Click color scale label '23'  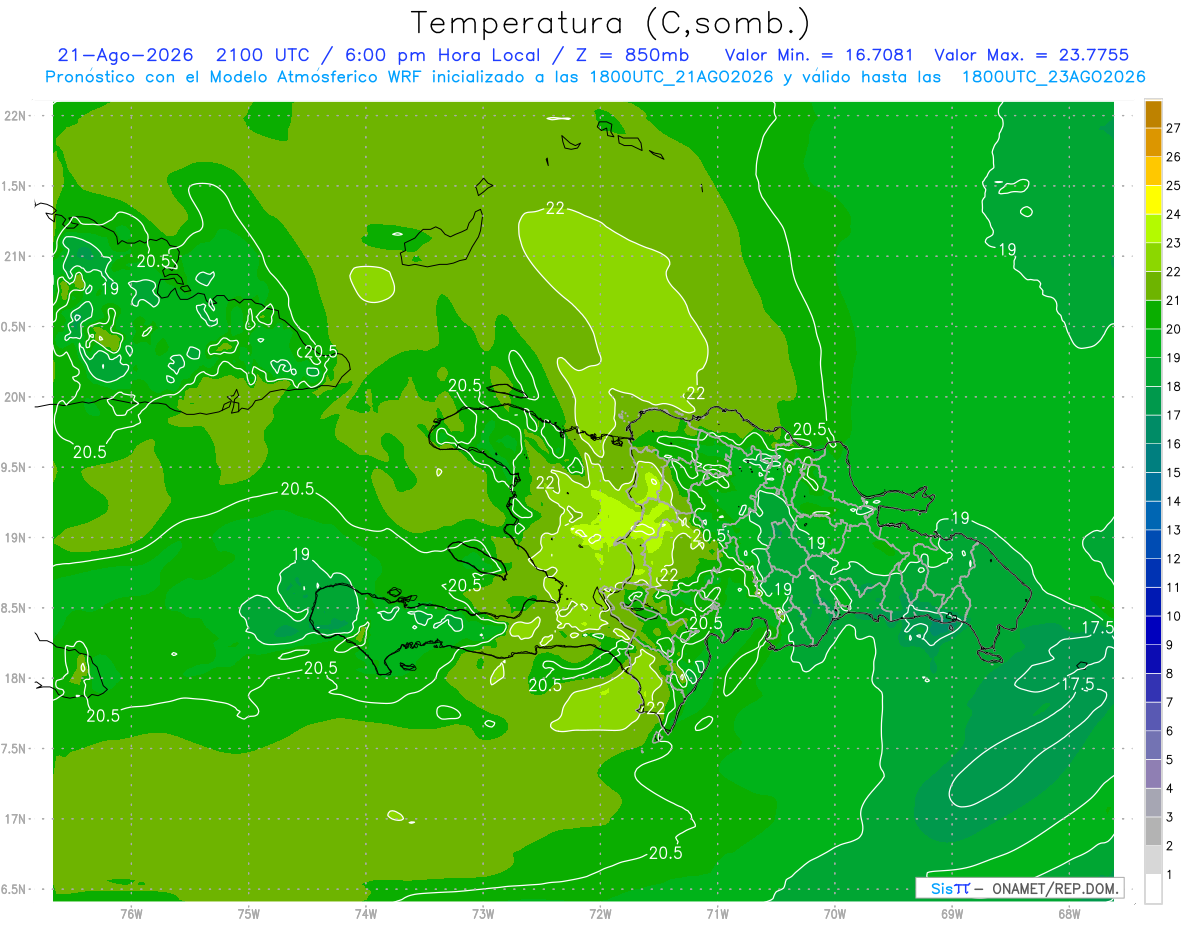1173,243
